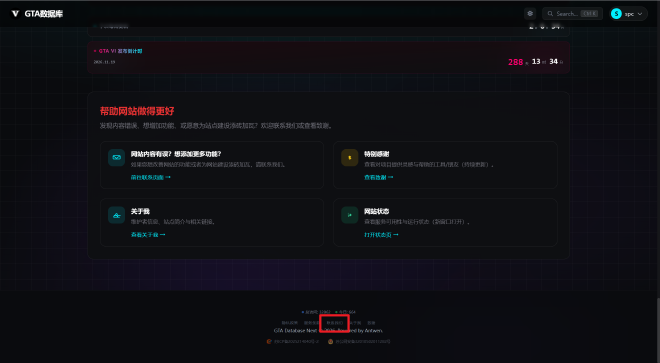Image resolution: width=660 pixels, height=363 pixels.
Task: Select the 特别感谢 card title
Action: point(376,154)
